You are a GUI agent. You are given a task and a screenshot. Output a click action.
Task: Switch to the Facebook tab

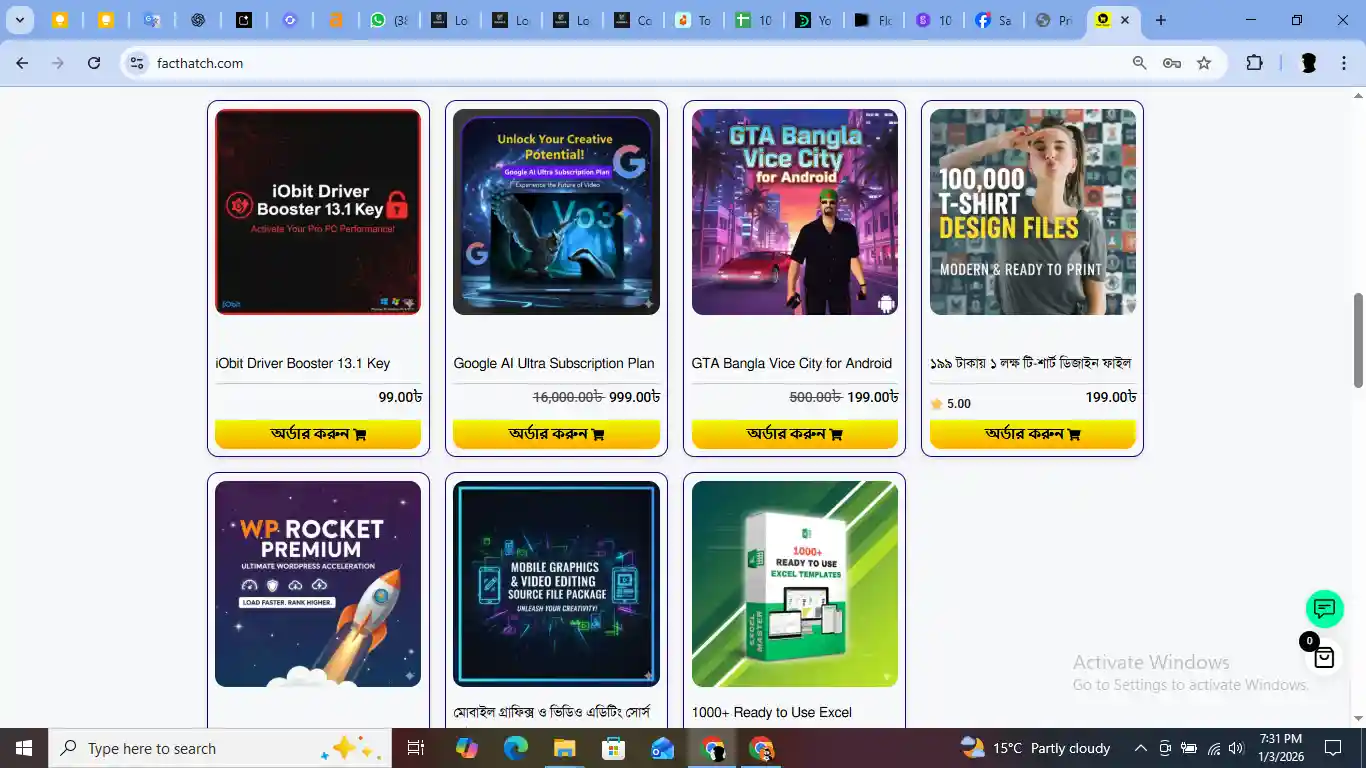point(994,20)
